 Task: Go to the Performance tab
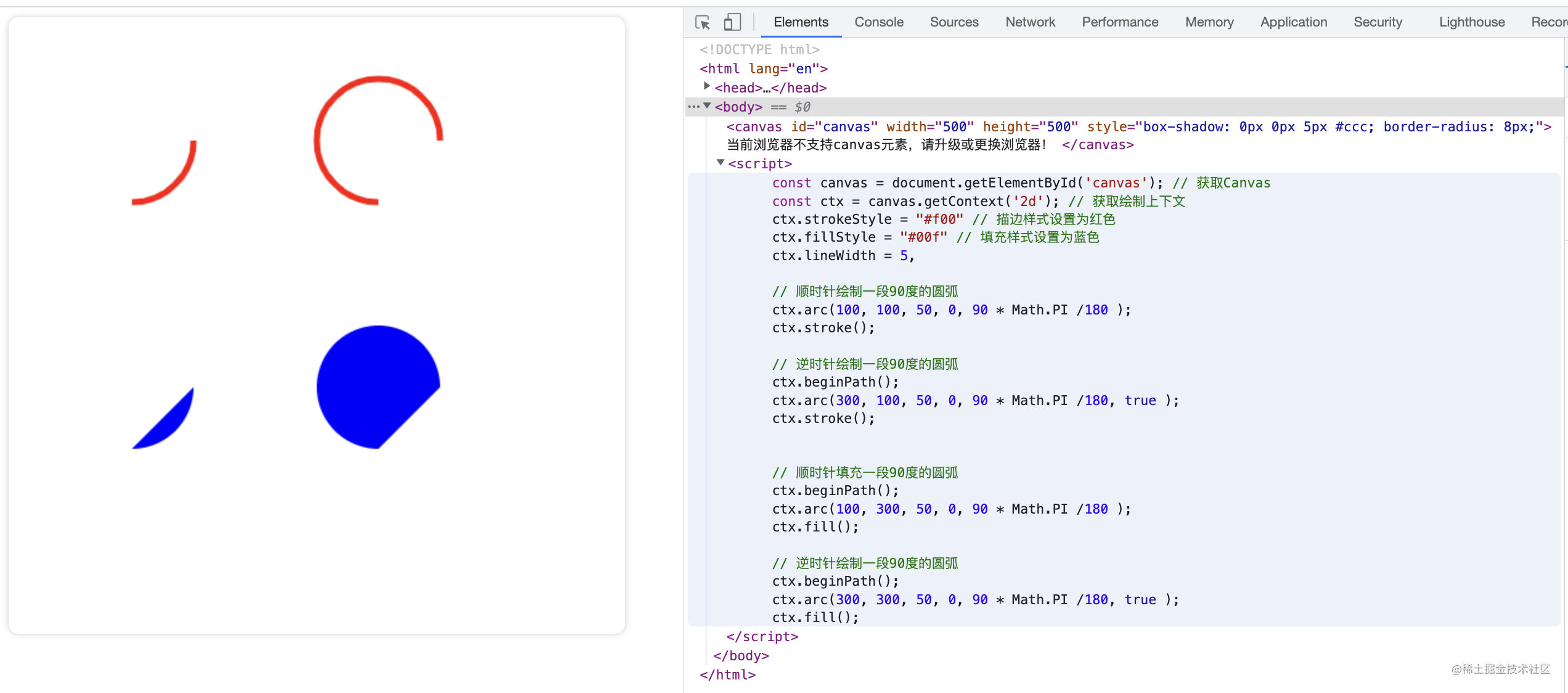point(1119,22)
